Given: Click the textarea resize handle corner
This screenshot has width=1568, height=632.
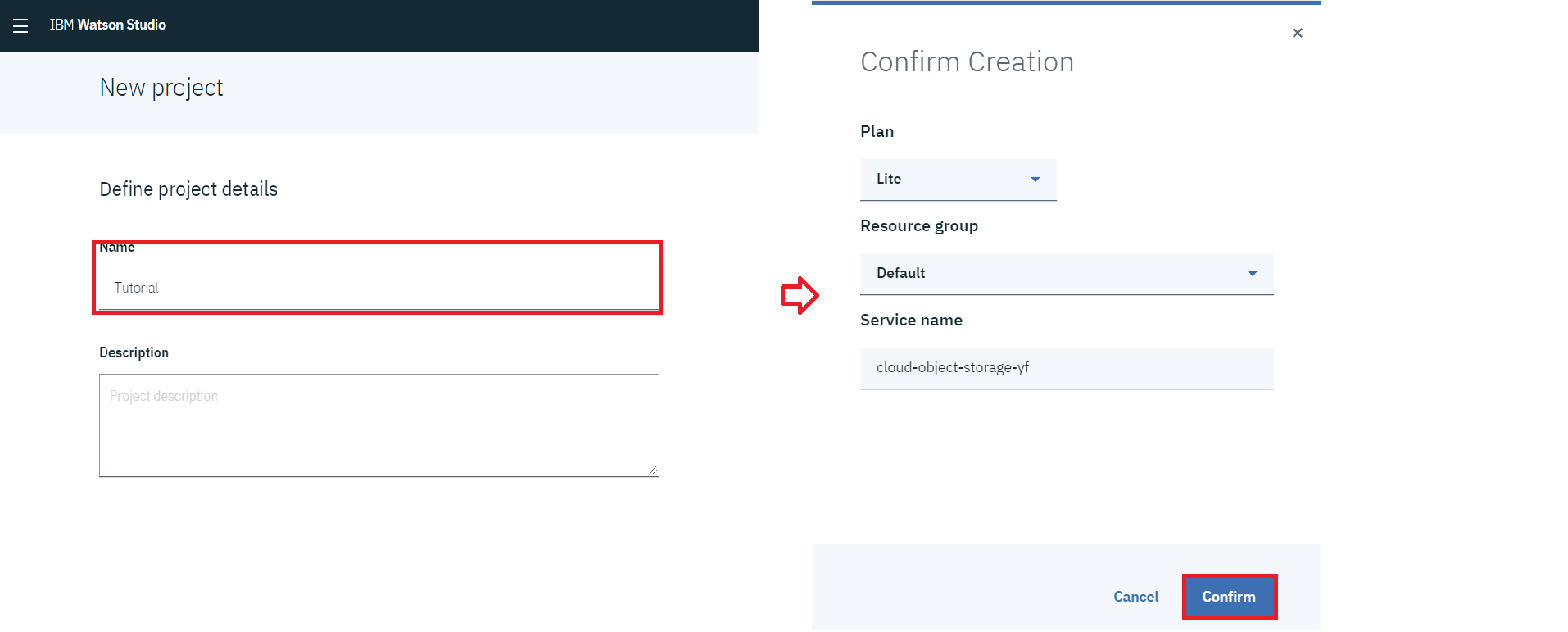Looking at the screenshot, I should [653, 470].
